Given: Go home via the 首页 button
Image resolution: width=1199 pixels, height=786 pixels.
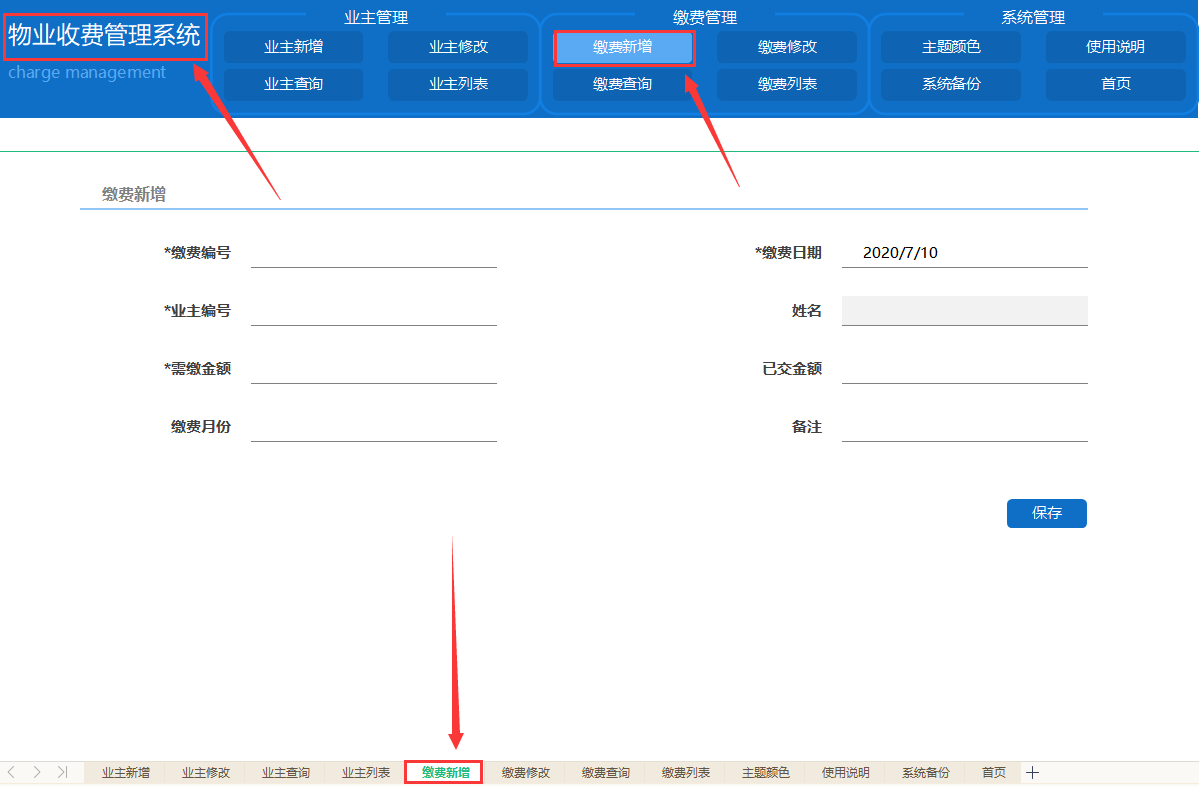Looking at the screenshot, I should point(1115,84).
